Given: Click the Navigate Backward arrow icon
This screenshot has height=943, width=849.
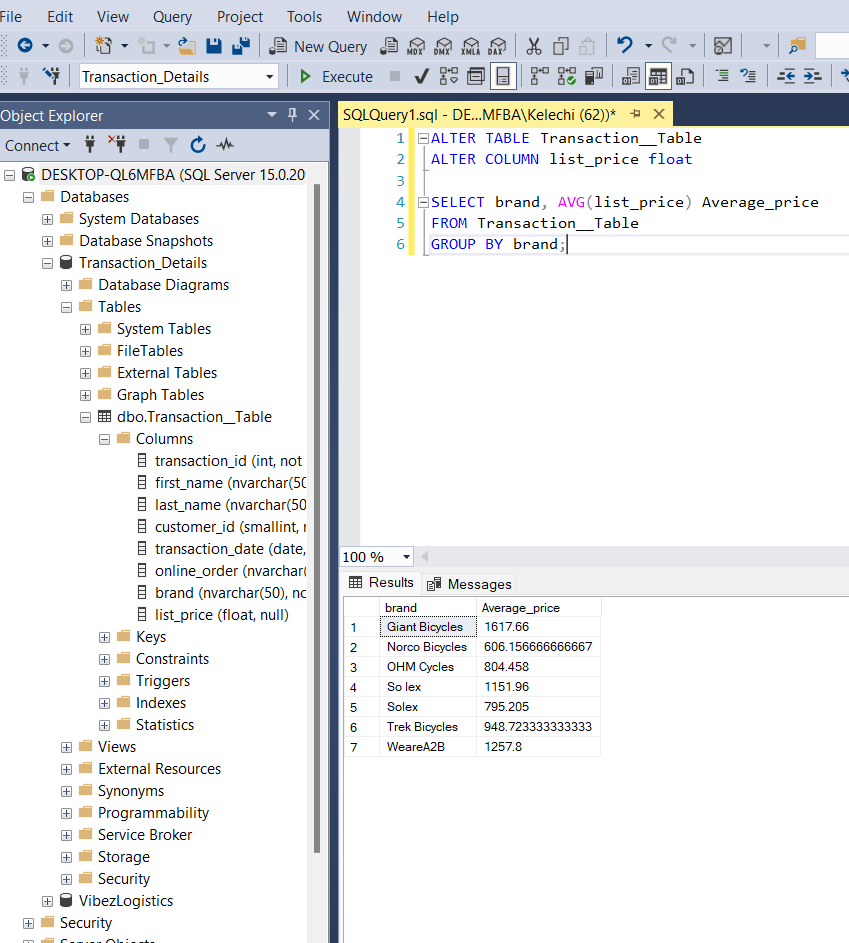Looking at the screenshot, I should pos(25,46).
